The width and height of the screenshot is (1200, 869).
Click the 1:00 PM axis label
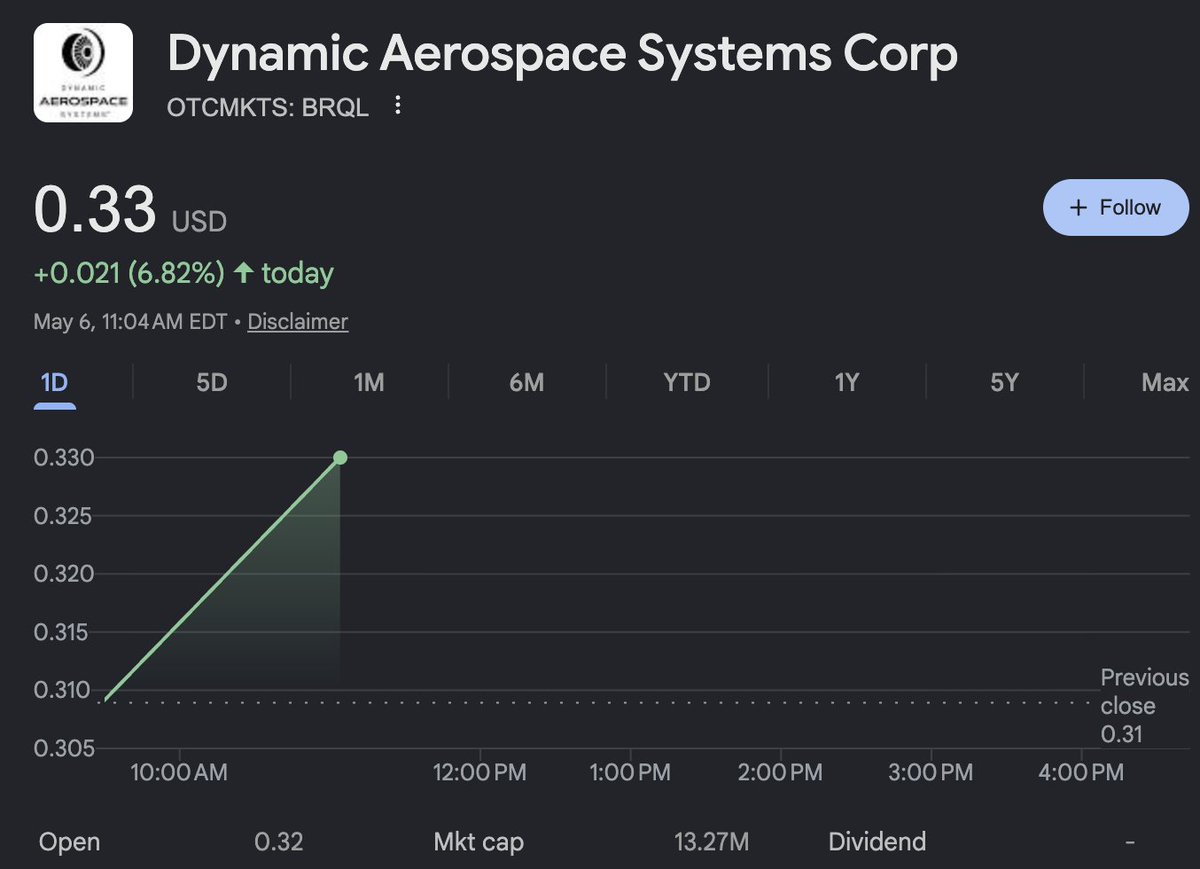click(630, 773)
